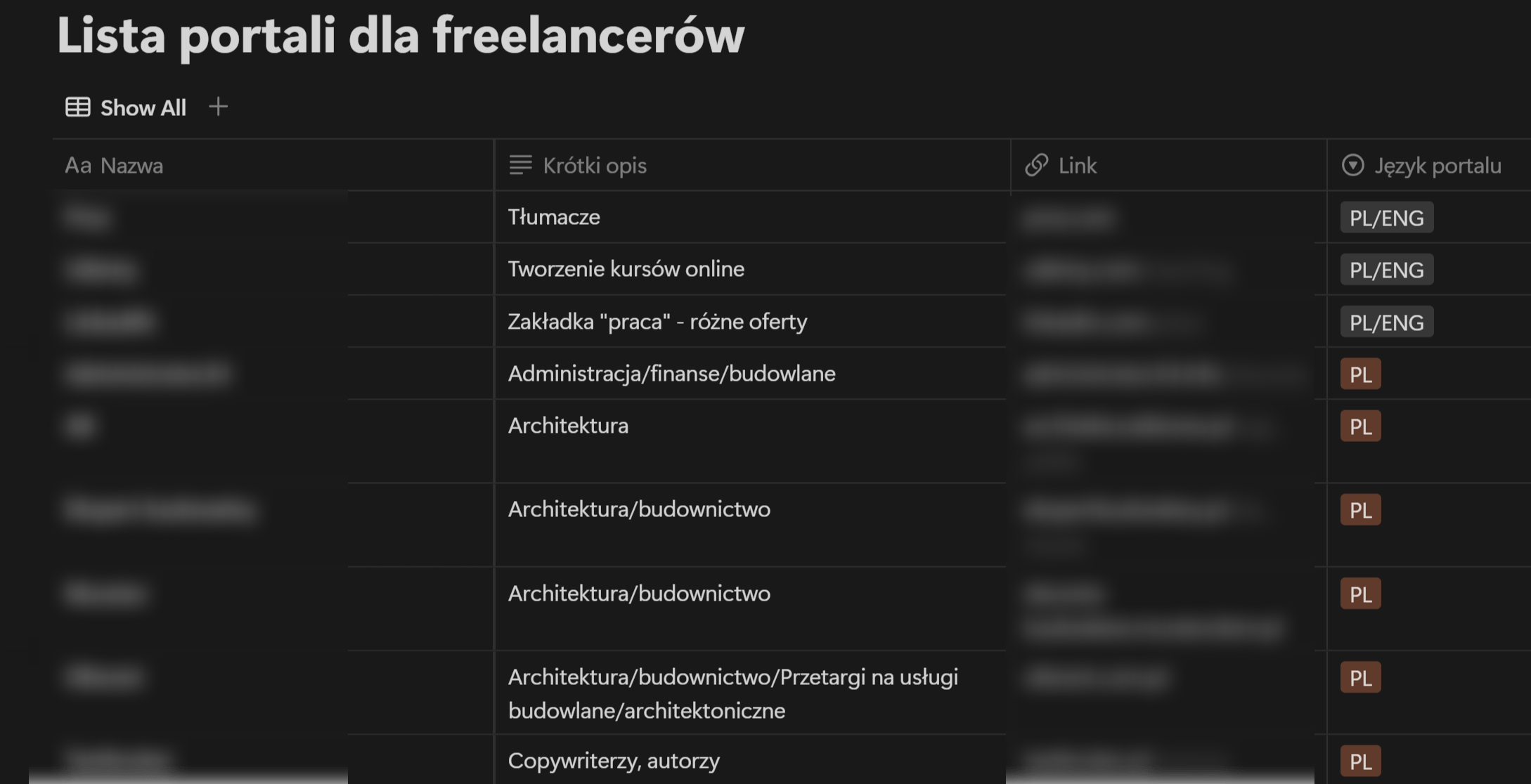
Task: Click the plus icon to add a view
Action: point(219,107)
